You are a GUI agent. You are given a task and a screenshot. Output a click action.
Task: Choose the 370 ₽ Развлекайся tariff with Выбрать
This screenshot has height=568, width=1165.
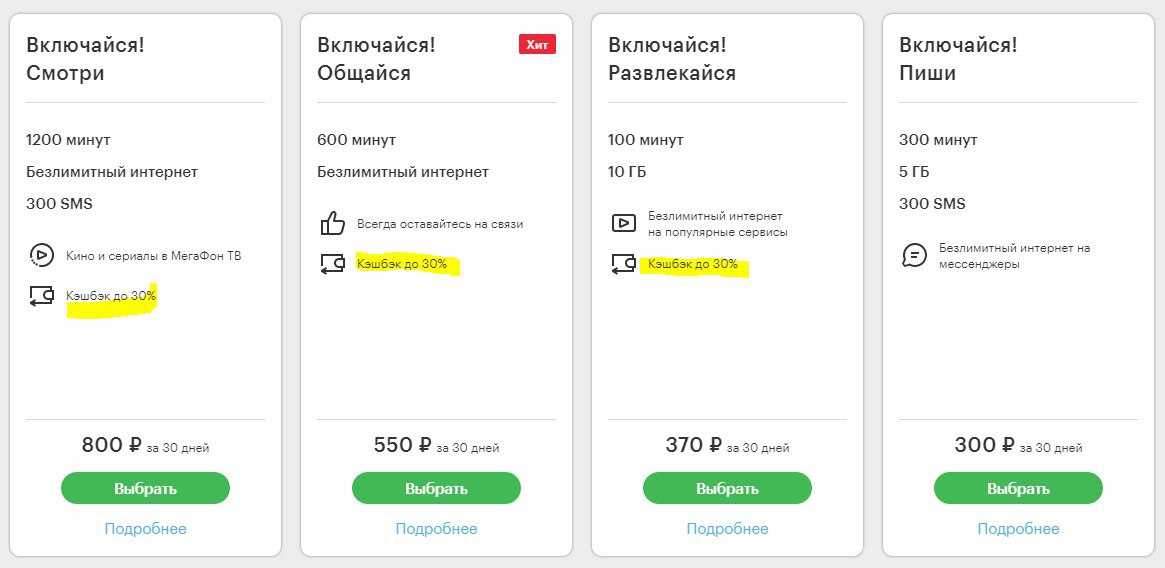tap(727, 488)
